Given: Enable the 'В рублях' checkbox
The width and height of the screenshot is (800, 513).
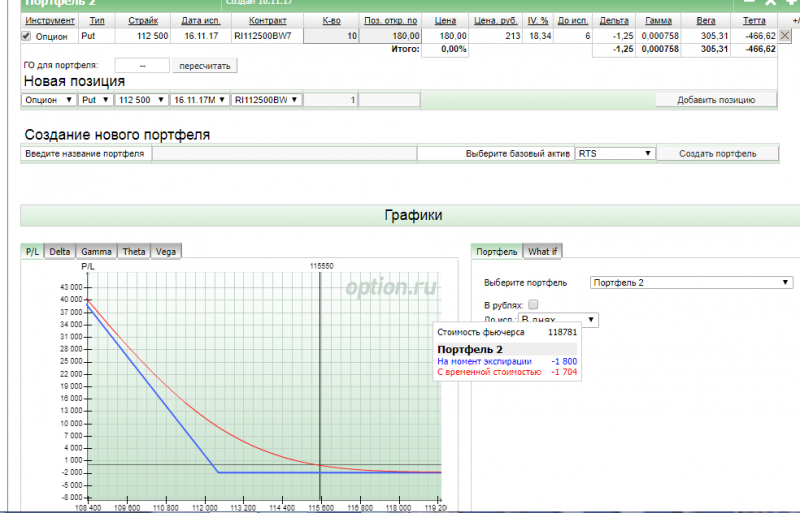Looking at the screenshot, I should (533, 304).
